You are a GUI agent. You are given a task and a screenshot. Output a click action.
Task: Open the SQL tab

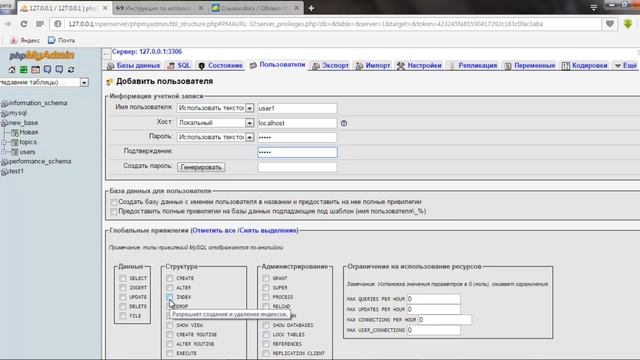(179, 65)
